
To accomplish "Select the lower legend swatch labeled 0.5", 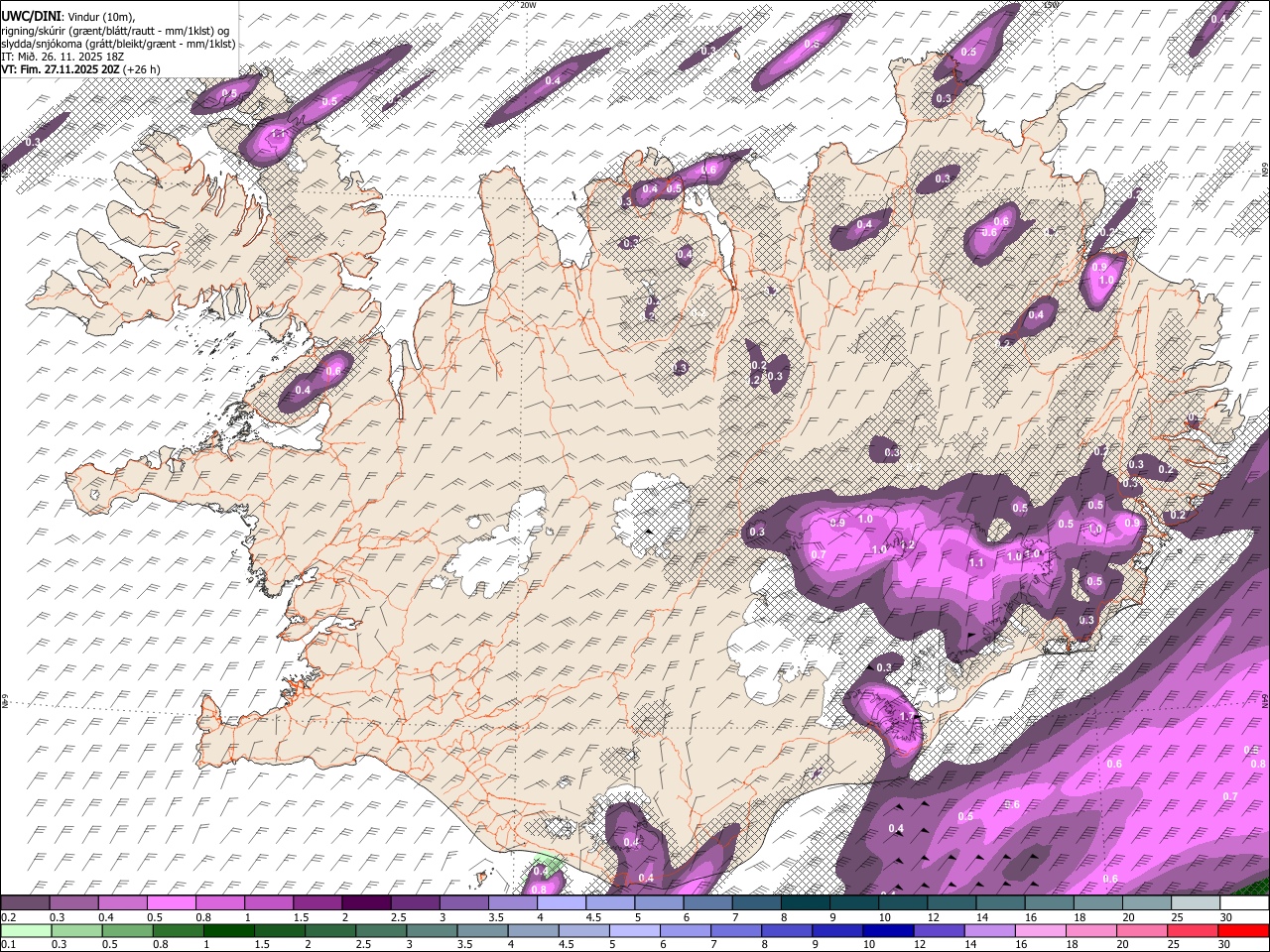I will tap(127, 931).
